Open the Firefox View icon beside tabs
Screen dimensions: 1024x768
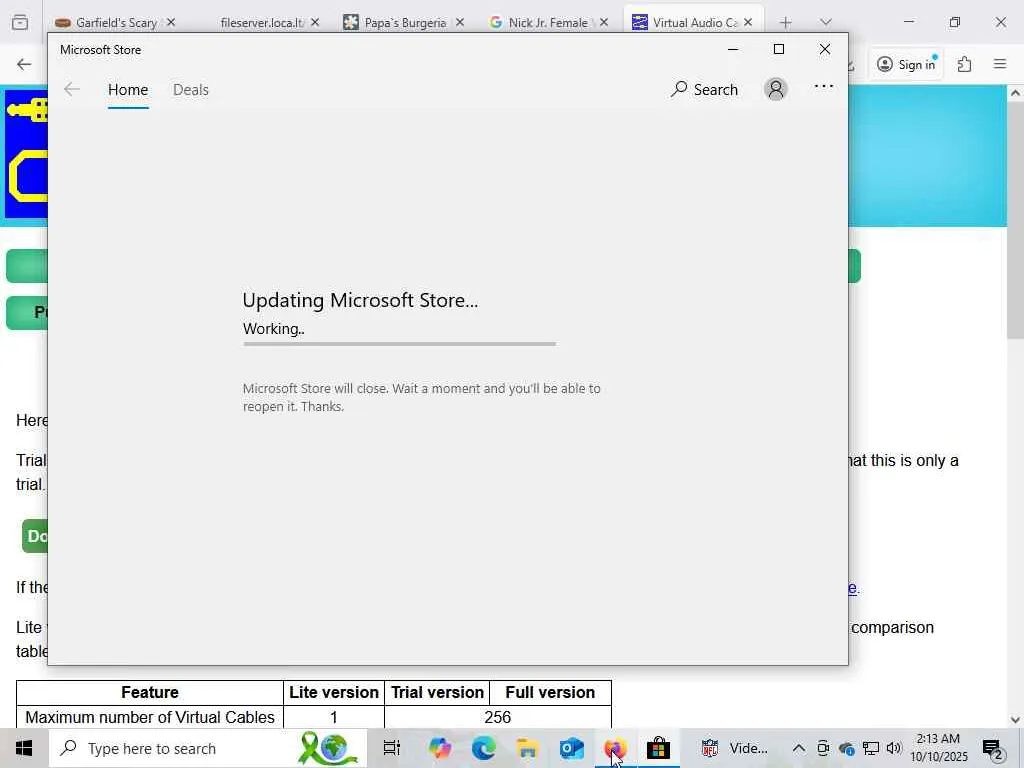pos(20,23)
